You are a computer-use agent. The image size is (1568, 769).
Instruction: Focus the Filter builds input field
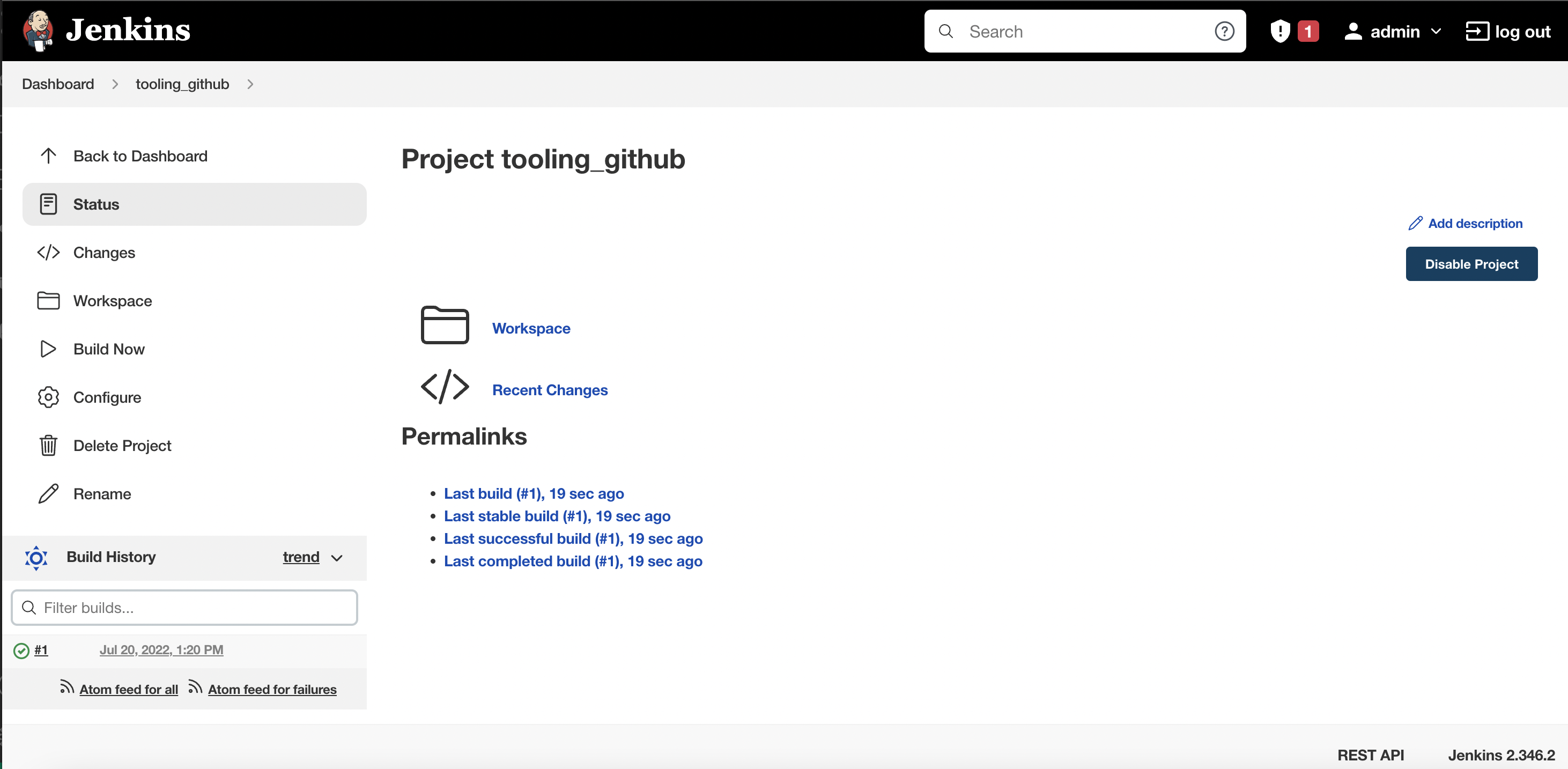point(184,607)
